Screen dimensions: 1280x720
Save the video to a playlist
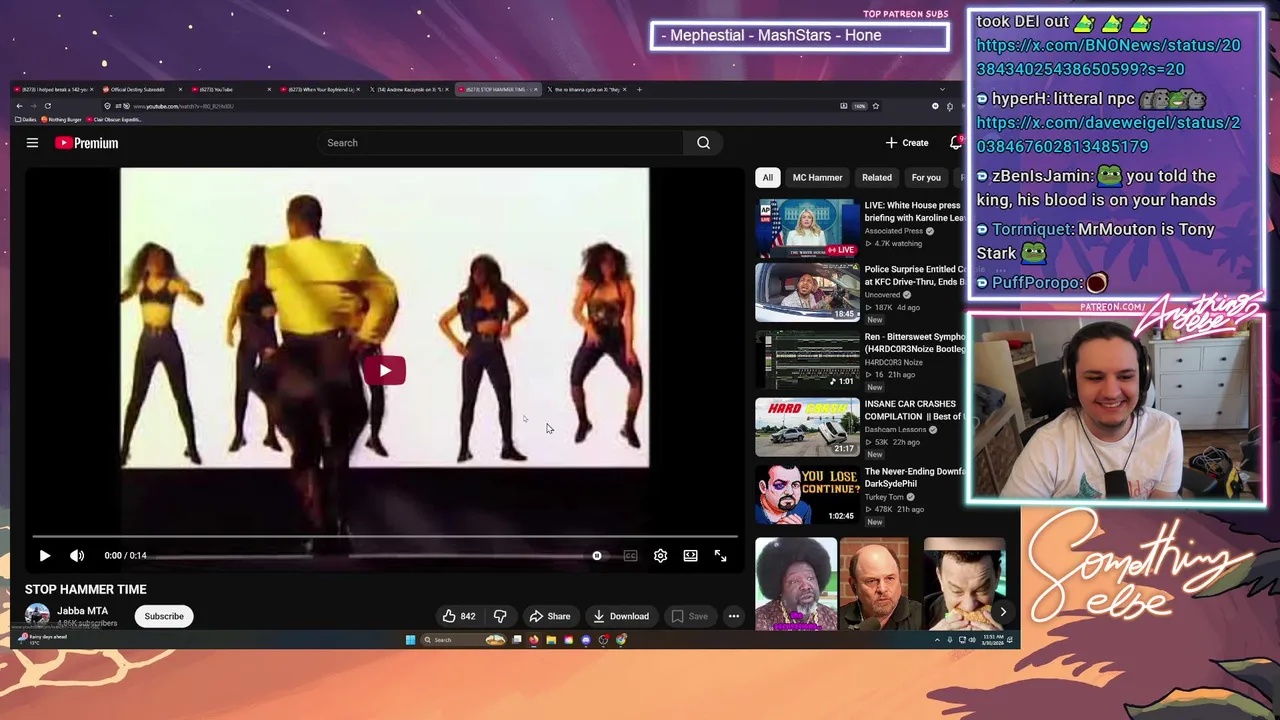[690, 616]
